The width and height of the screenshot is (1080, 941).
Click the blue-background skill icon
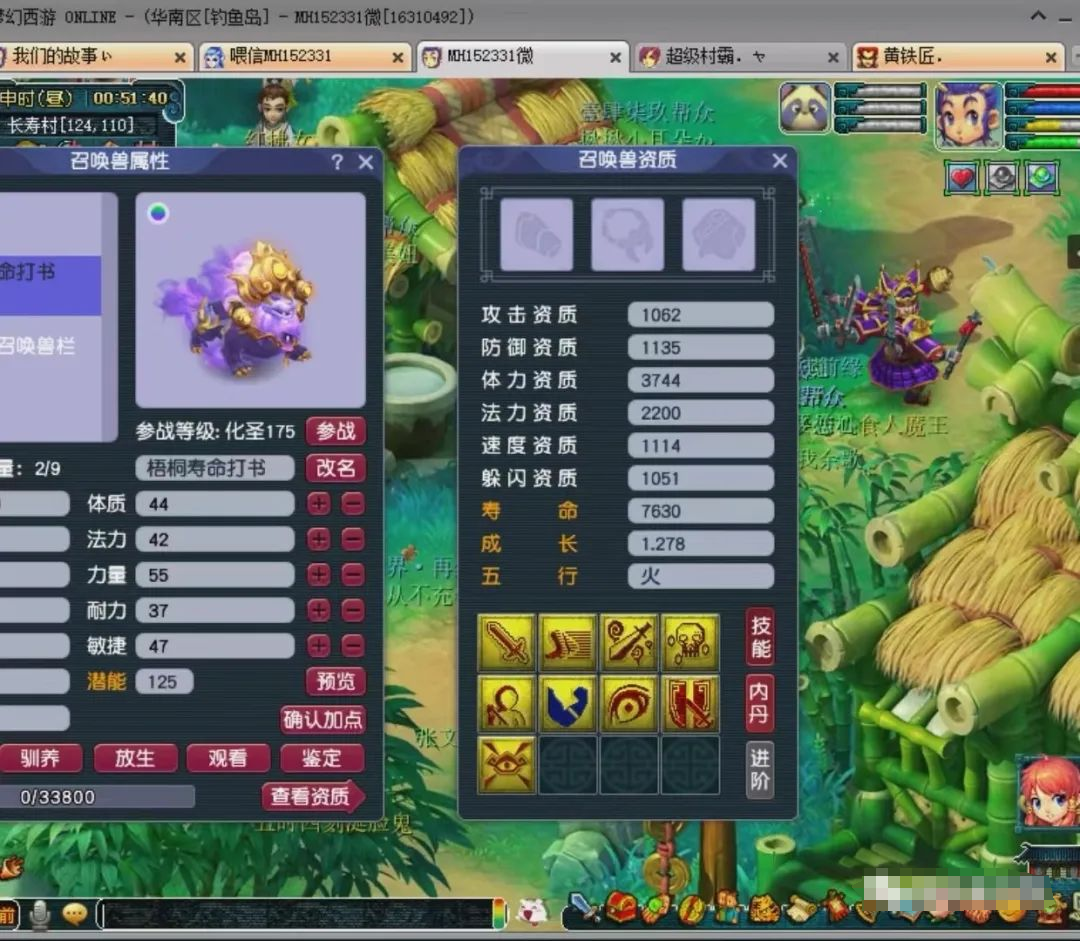pyautogui.click(x=567, y=703)
